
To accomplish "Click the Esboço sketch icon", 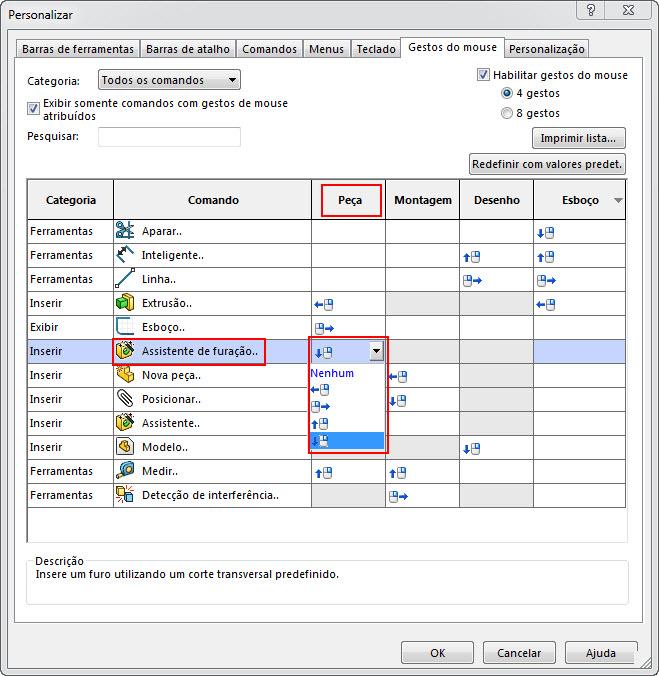I will [x=125, y=327].
